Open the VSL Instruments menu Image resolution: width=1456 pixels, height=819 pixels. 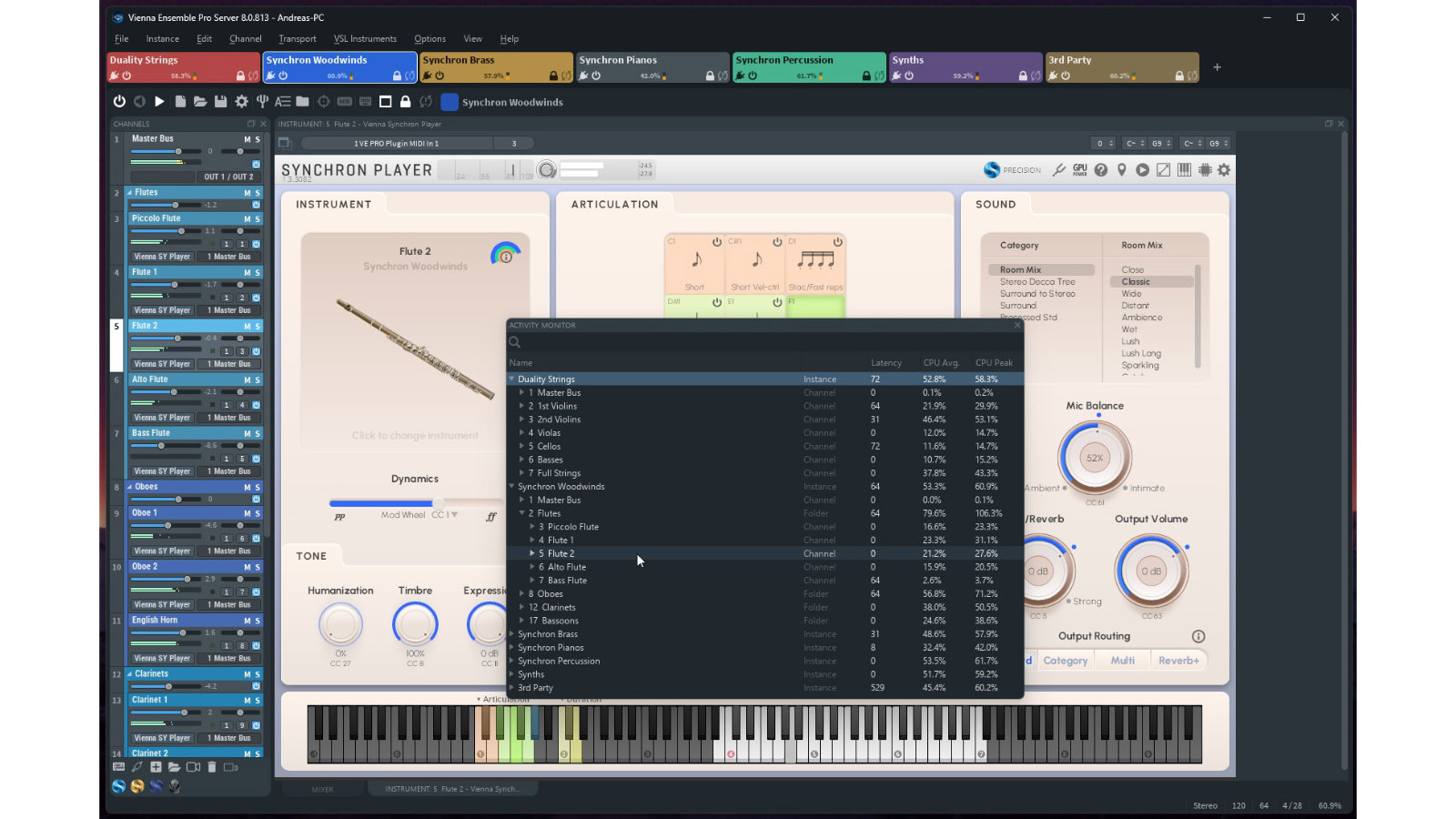click(365, 39)
